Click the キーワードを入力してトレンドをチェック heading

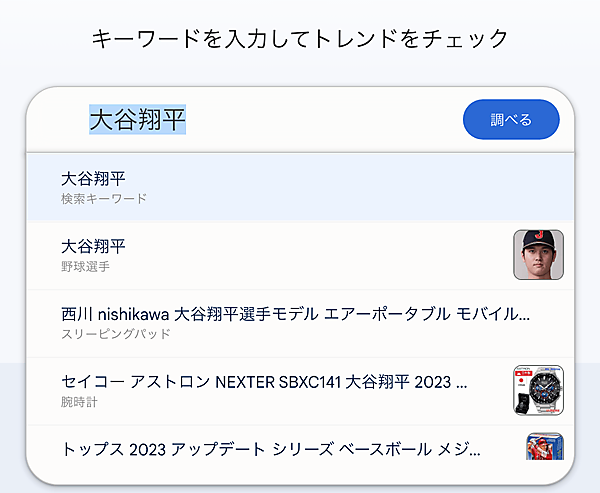tap(300, 39)
